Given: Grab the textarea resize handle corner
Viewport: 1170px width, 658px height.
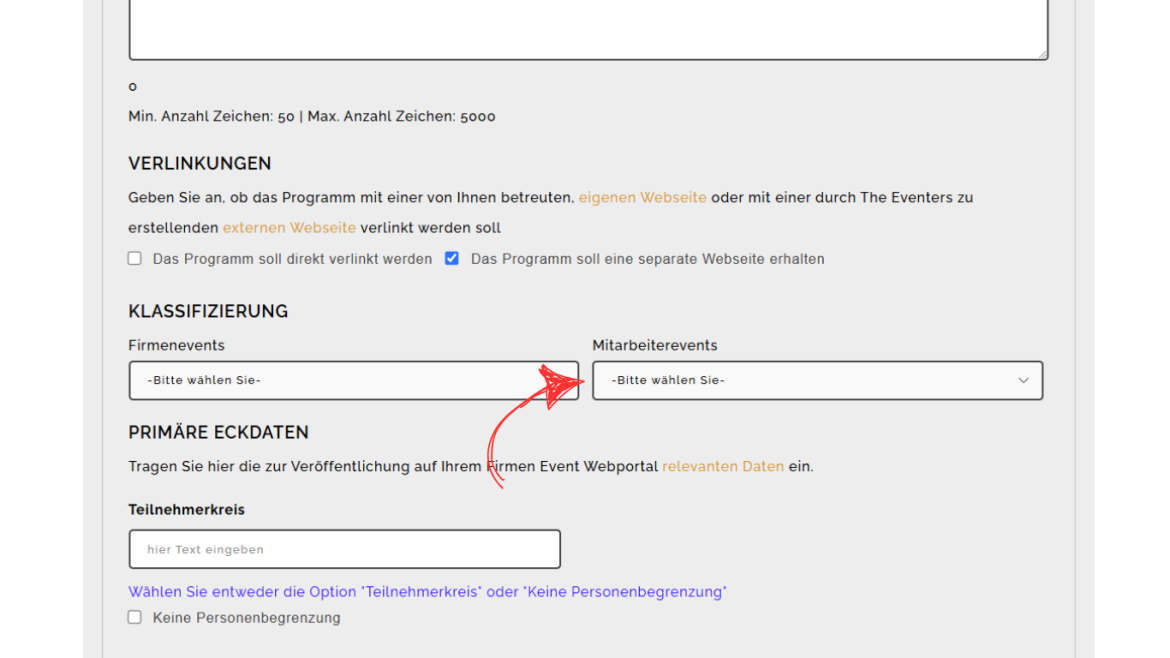Looking at the screenshot, I should pyautogui.click(x=1042, y=54).
